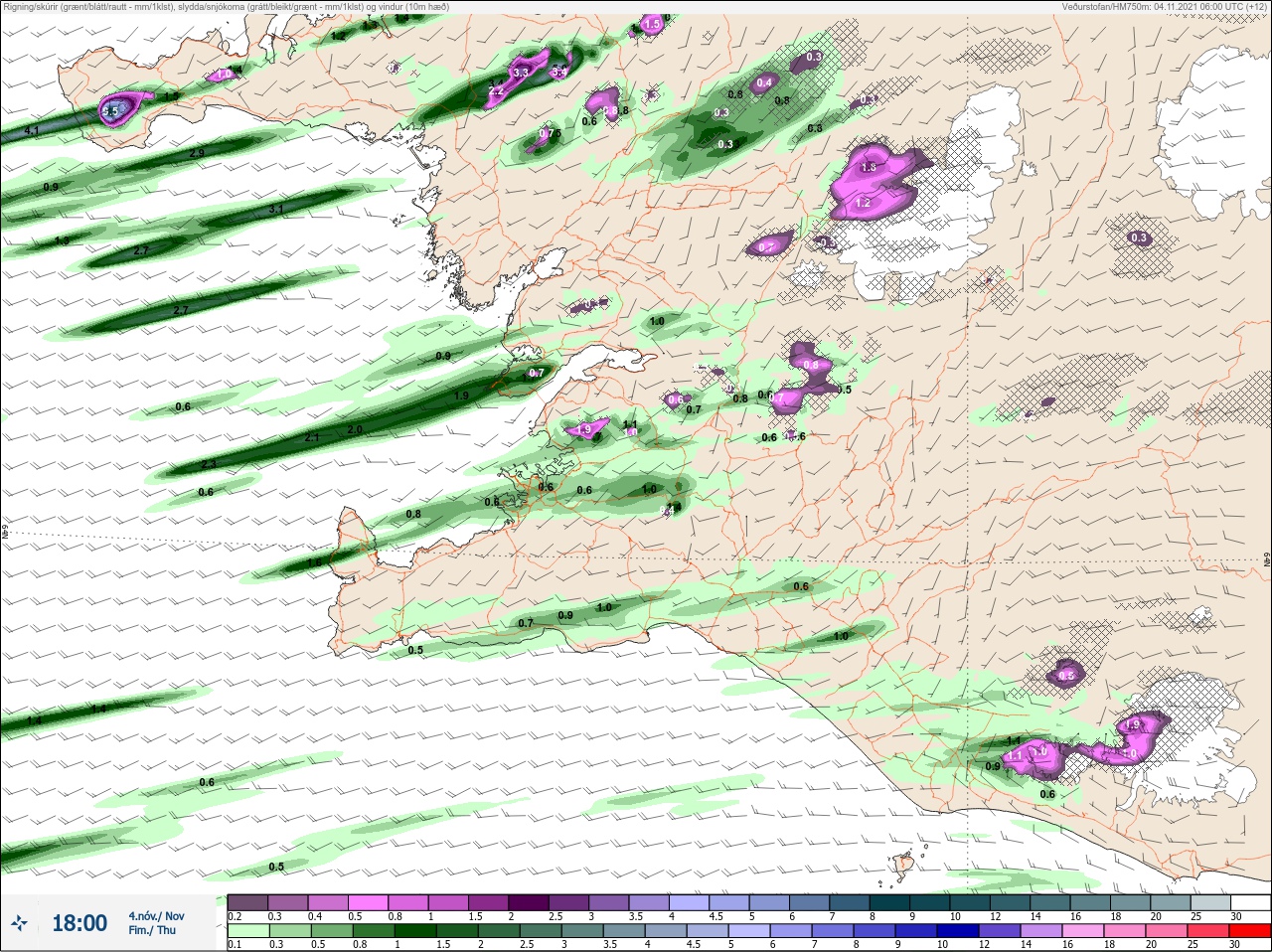
Task: Pick the dark purple 2 swatch in upper legend
Action: [x=529, y=901]
